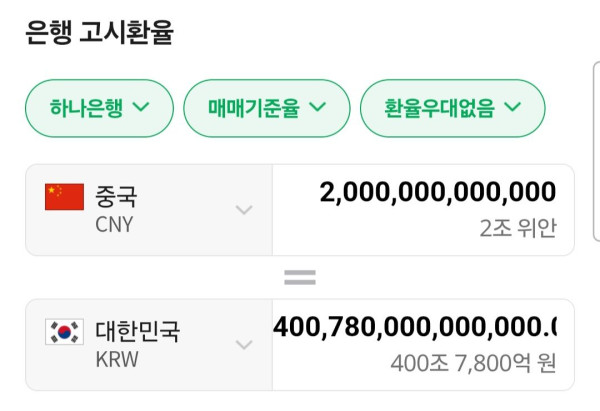The width and height of the screenshot is (600, 411).
Task: Click the chevron inside 환율우대없음 pill
Action: pyautogui.click(x=512, y=106)
